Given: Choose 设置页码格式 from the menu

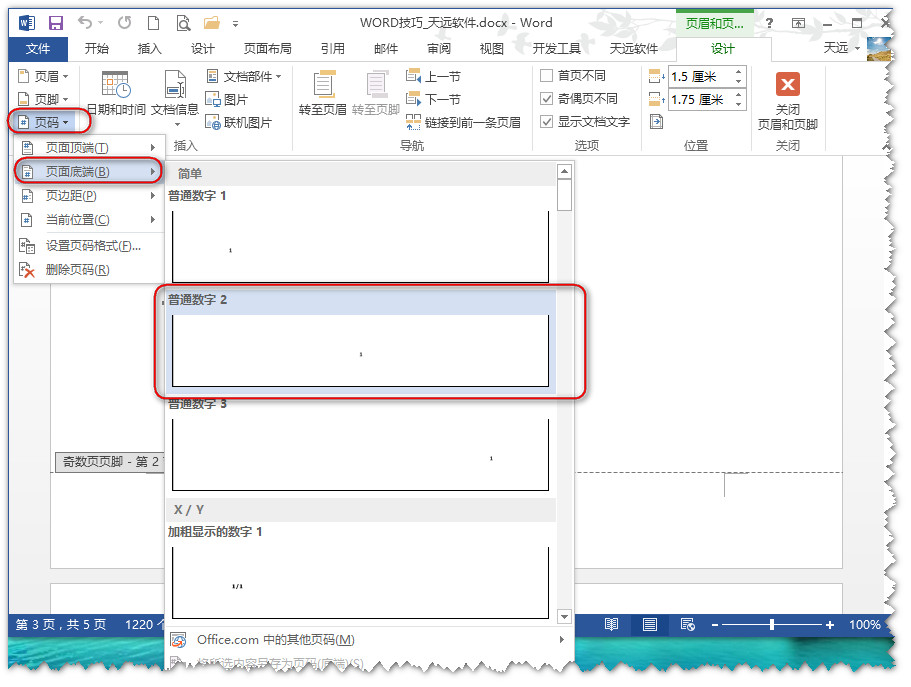Looking at the screenshot, I should click(92, 246).
